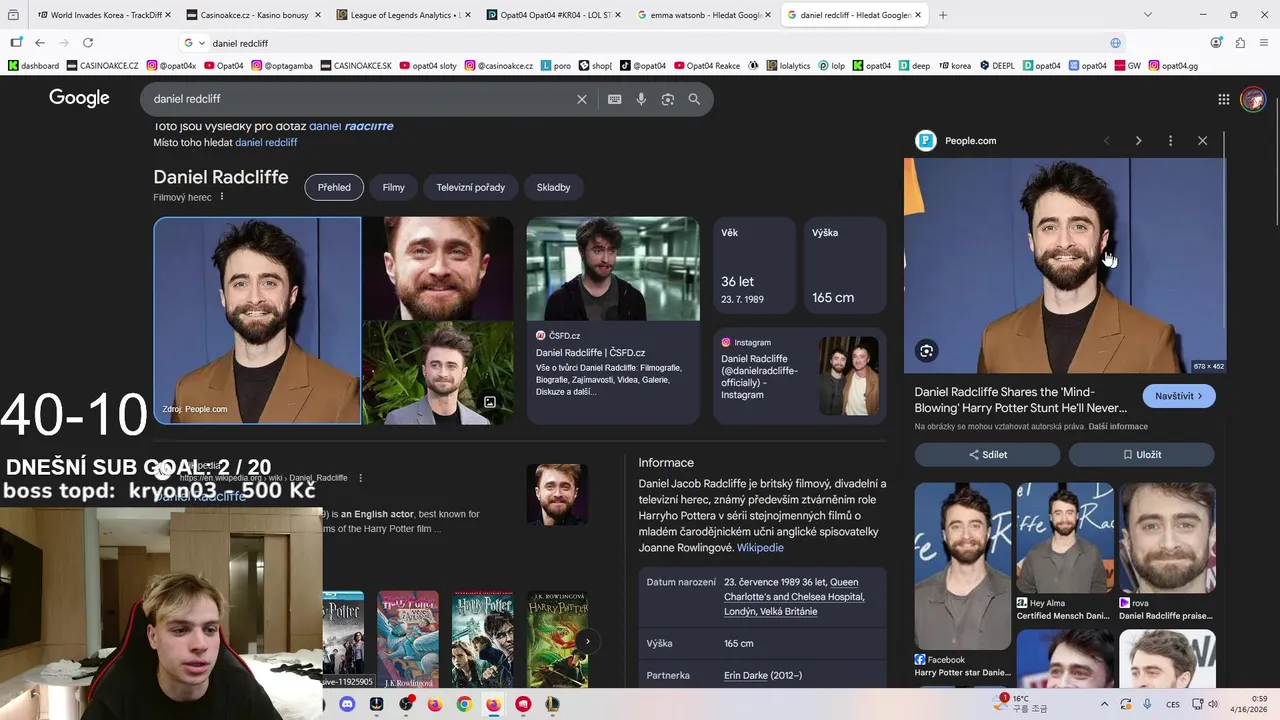This screenshot has height=720, width=1280.
Task: Open three-dot menu in image preview panel
Action: point(1170,141)
